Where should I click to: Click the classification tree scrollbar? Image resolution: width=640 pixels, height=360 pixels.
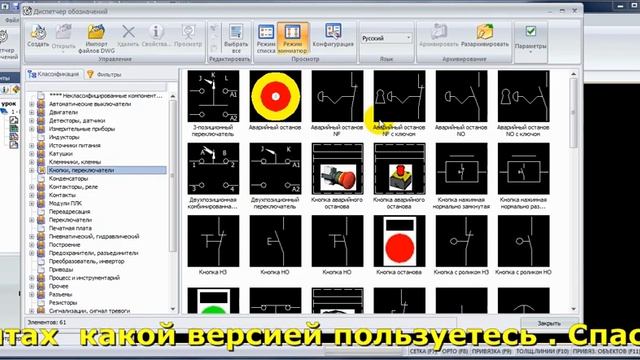[173, 202]
